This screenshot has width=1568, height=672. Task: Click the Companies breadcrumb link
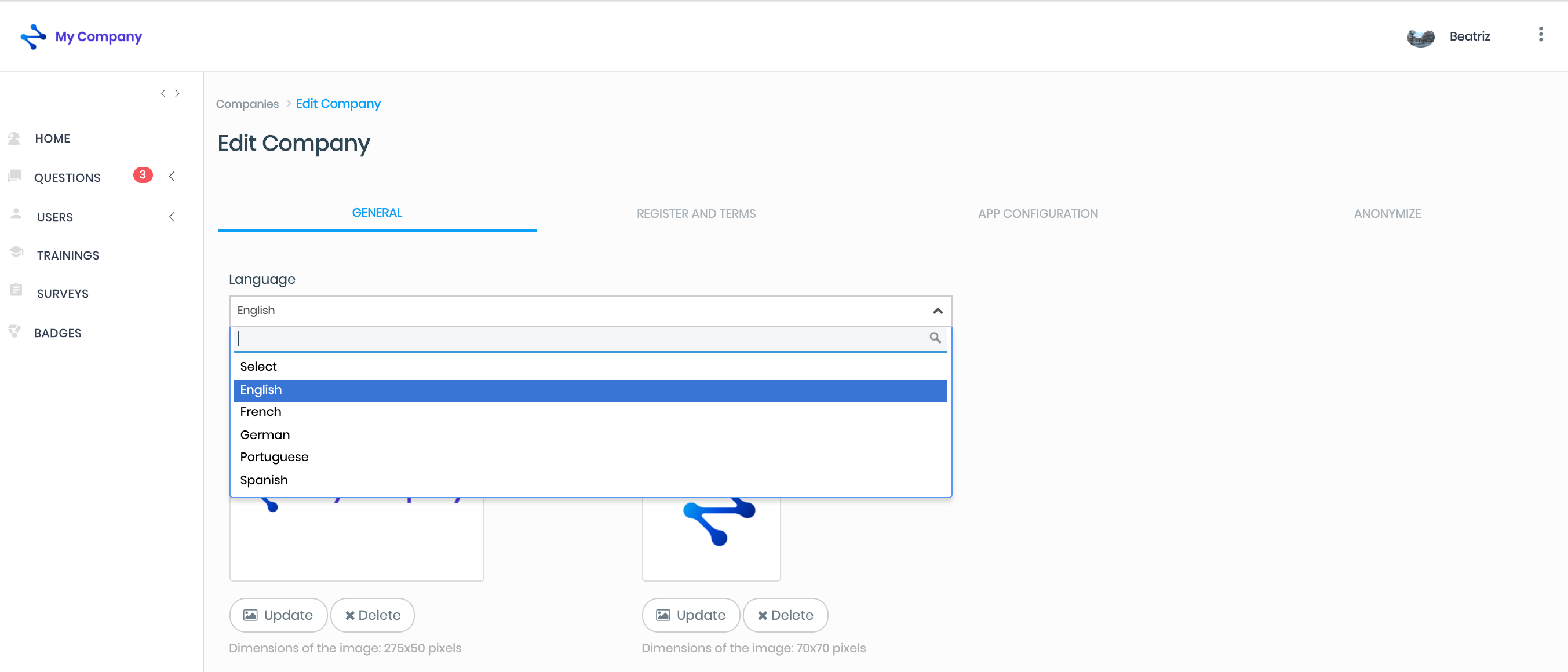[x=247, y=104]
